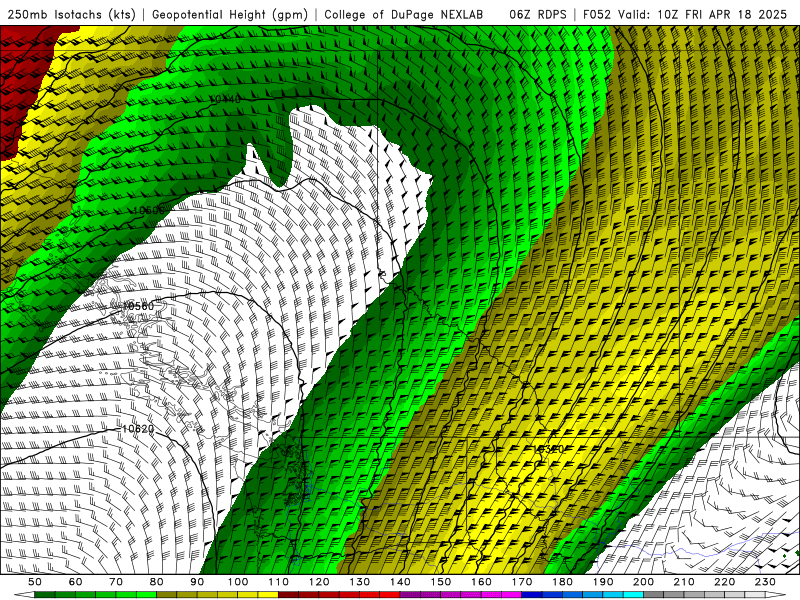Click the 120 value on the color scale

click(x=319, y=582)
